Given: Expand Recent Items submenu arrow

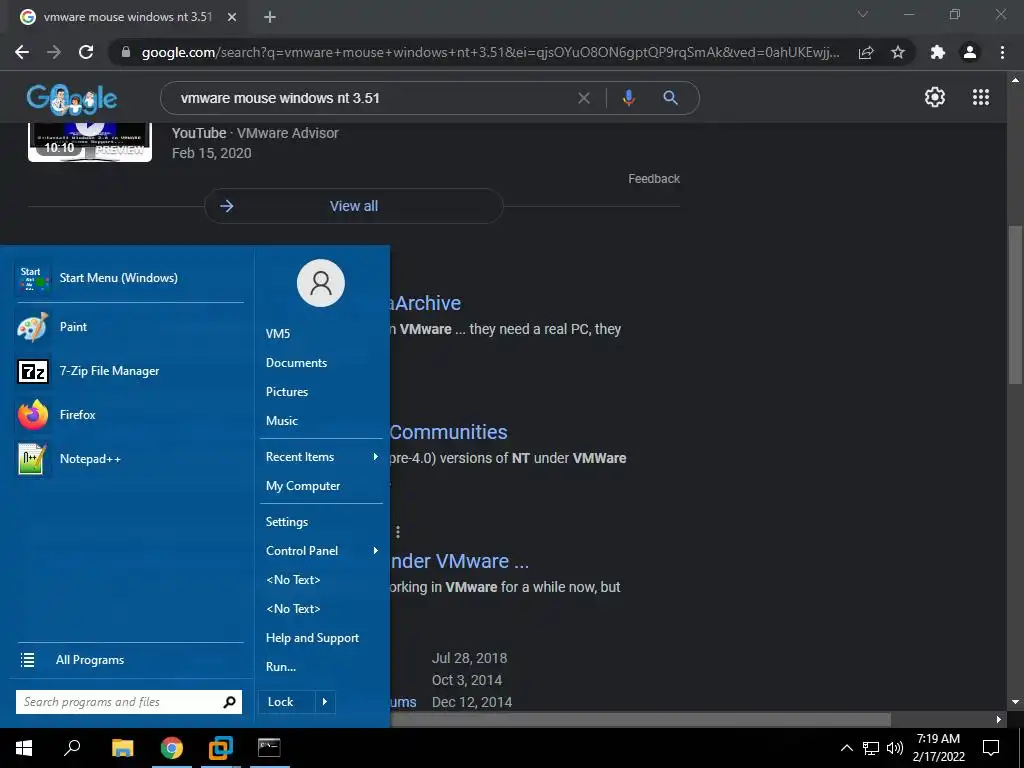Looking at the screenshot, I should pos(376,456).
